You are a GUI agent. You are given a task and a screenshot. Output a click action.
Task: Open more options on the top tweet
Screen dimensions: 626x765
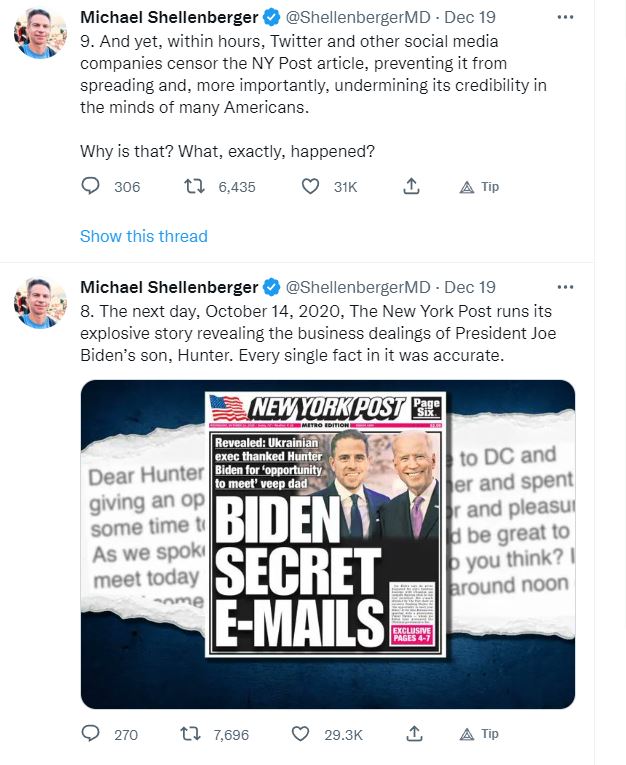564,17
